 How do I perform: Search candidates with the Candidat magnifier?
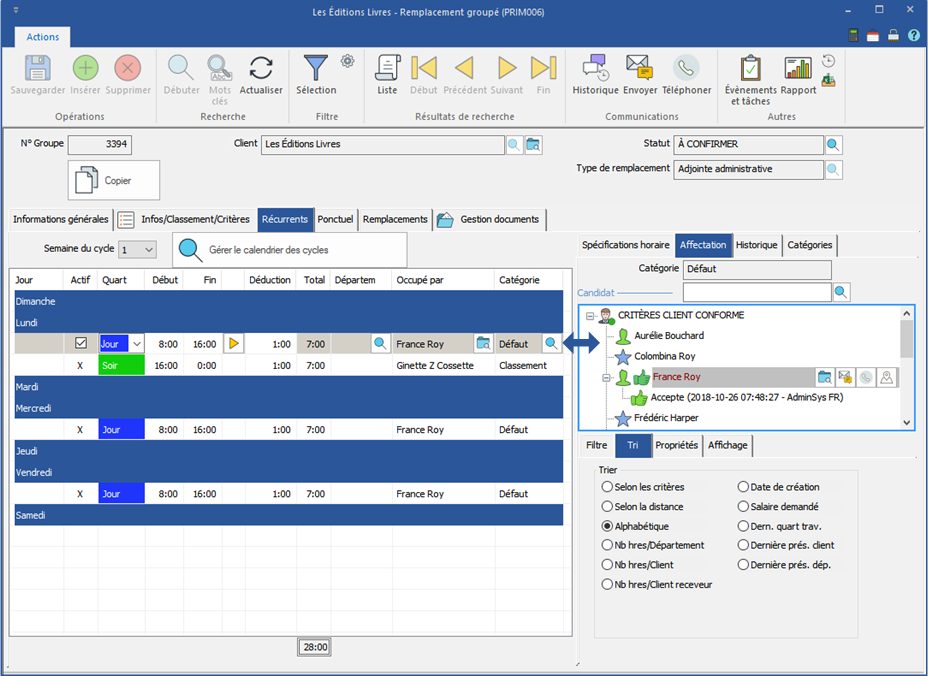coord(841,292)
